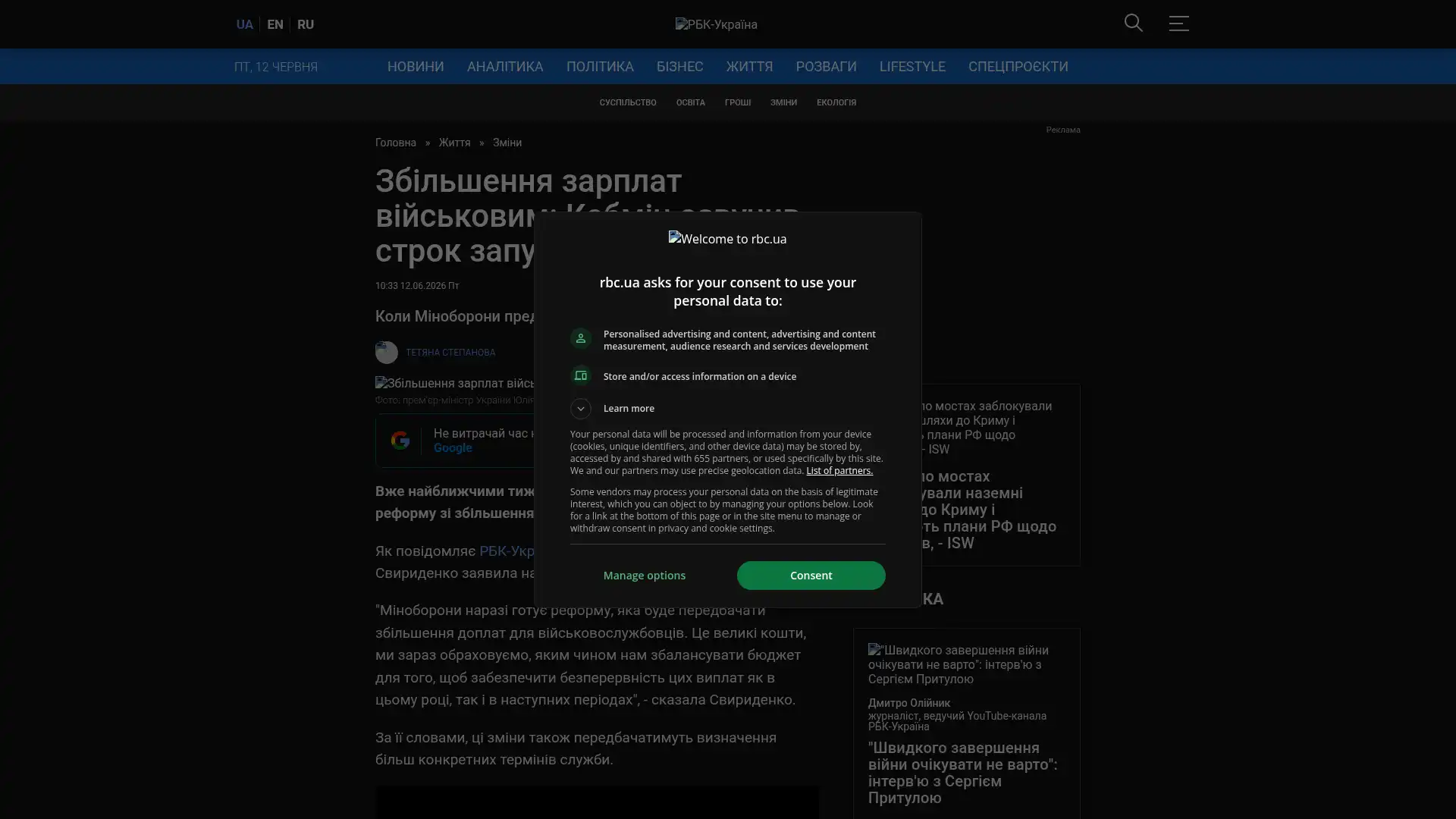Image resolution: width=1456 pixels, height=819 pixels.
Task: Switch language to RU
Action: pos(305,24)
